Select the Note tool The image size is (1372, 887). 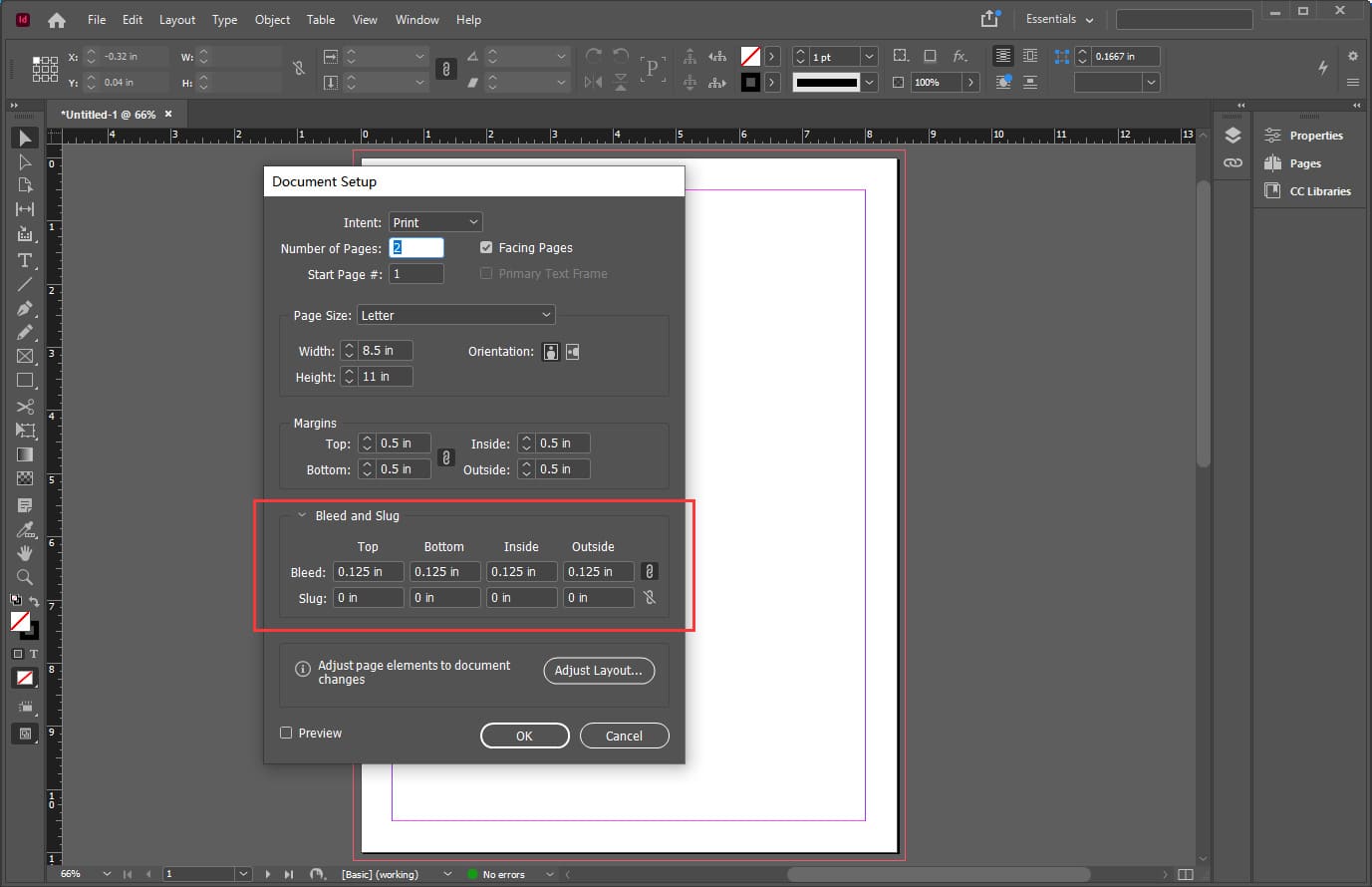click(25, 505)
